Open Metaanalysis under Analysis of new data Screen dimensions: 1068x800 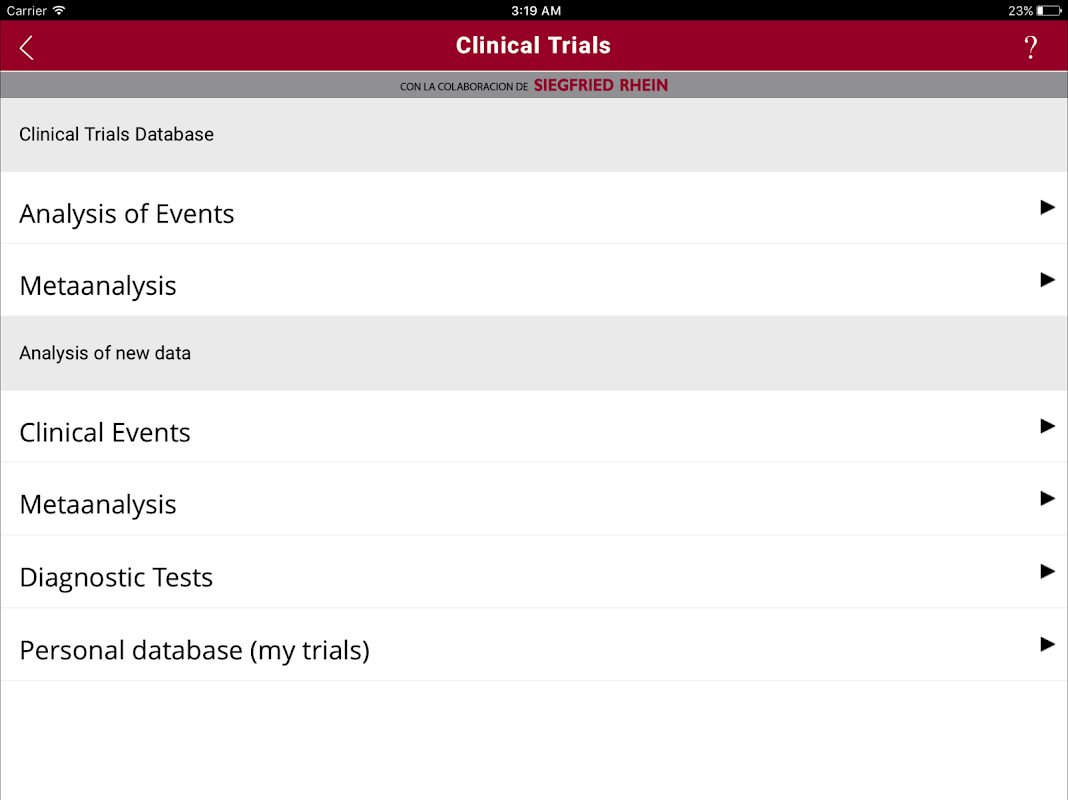coord(98,505)
